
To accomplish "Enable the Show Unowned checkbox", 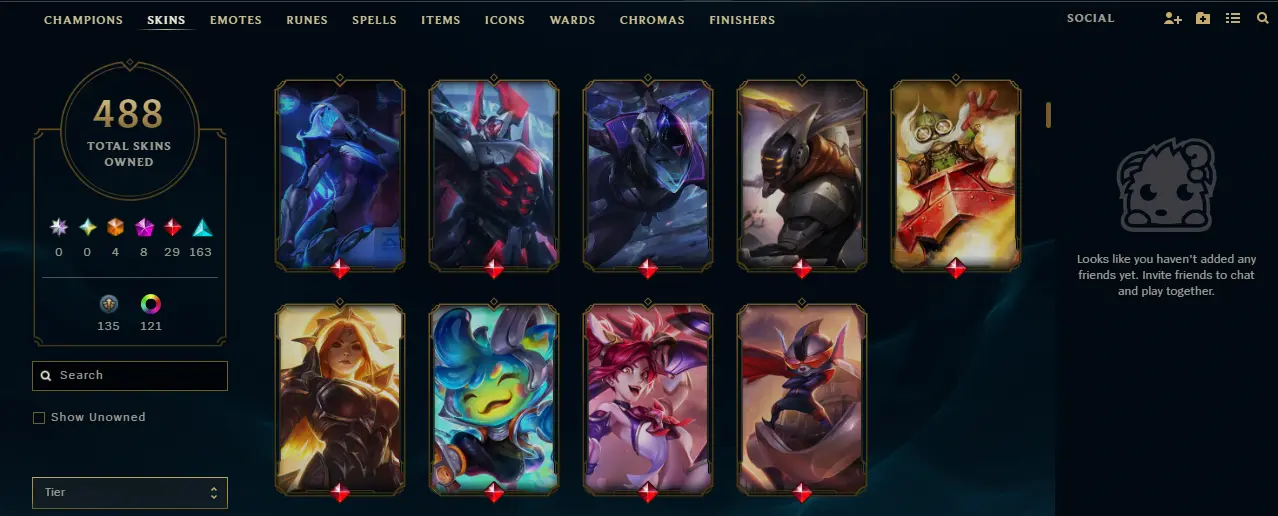I will [x=39, y=418].
